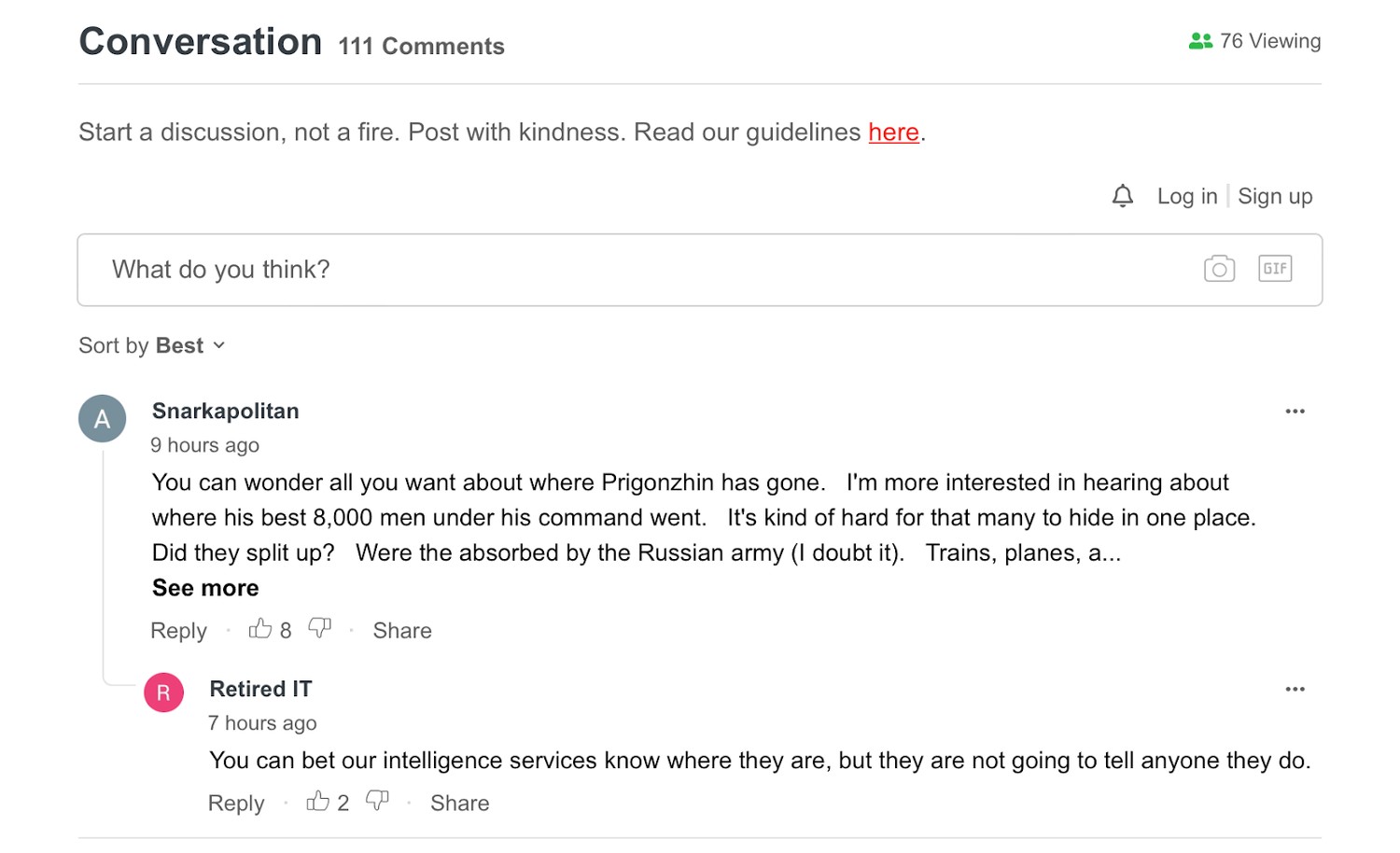Open Retired IT's pink avatar

pyautogui.click(x=163, y=692)
